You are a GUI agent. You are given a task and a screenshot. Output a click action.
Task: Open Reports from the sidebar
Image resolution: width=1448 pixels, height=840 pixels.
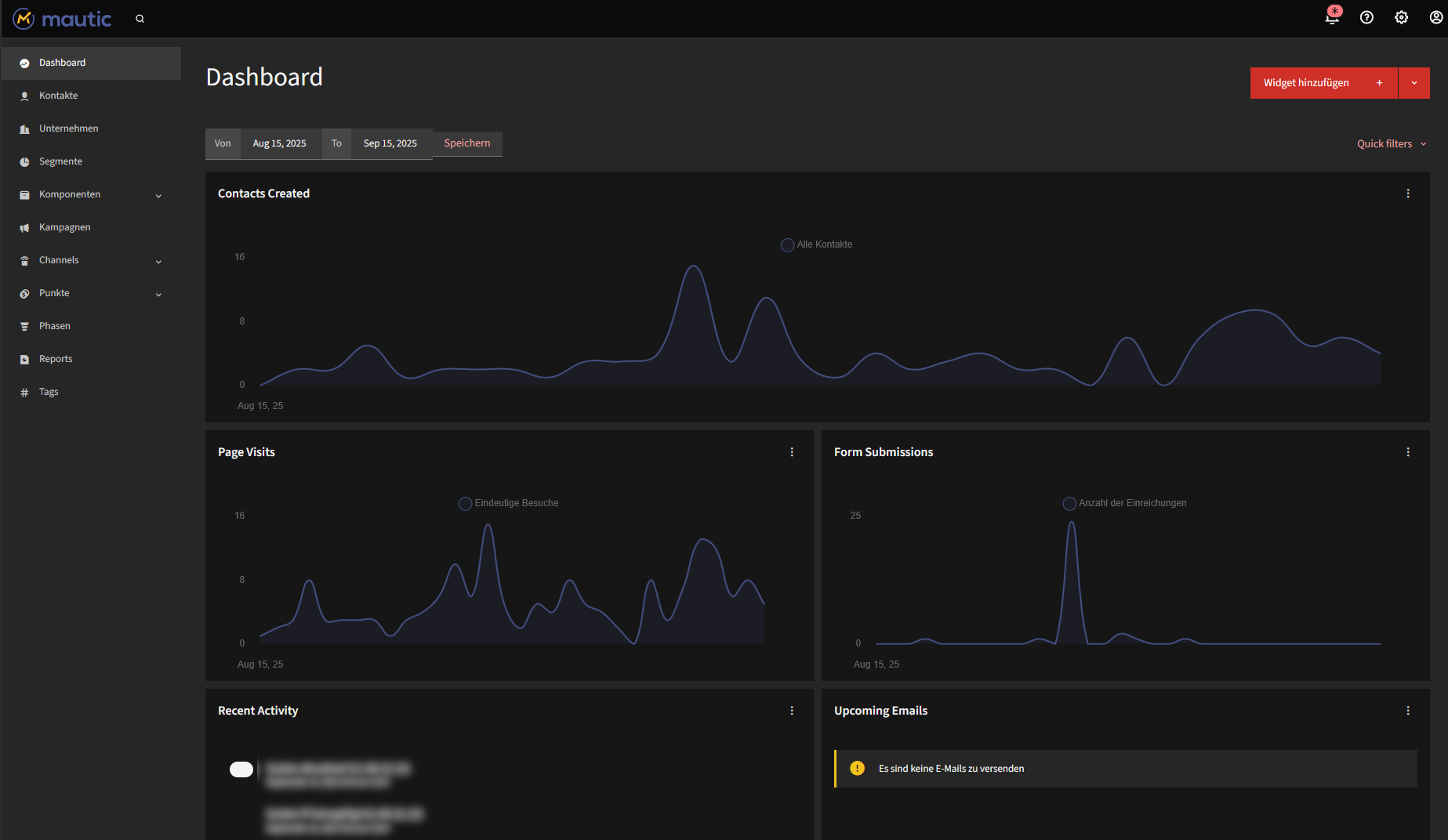pyautogui.click(x=56, y=359)
